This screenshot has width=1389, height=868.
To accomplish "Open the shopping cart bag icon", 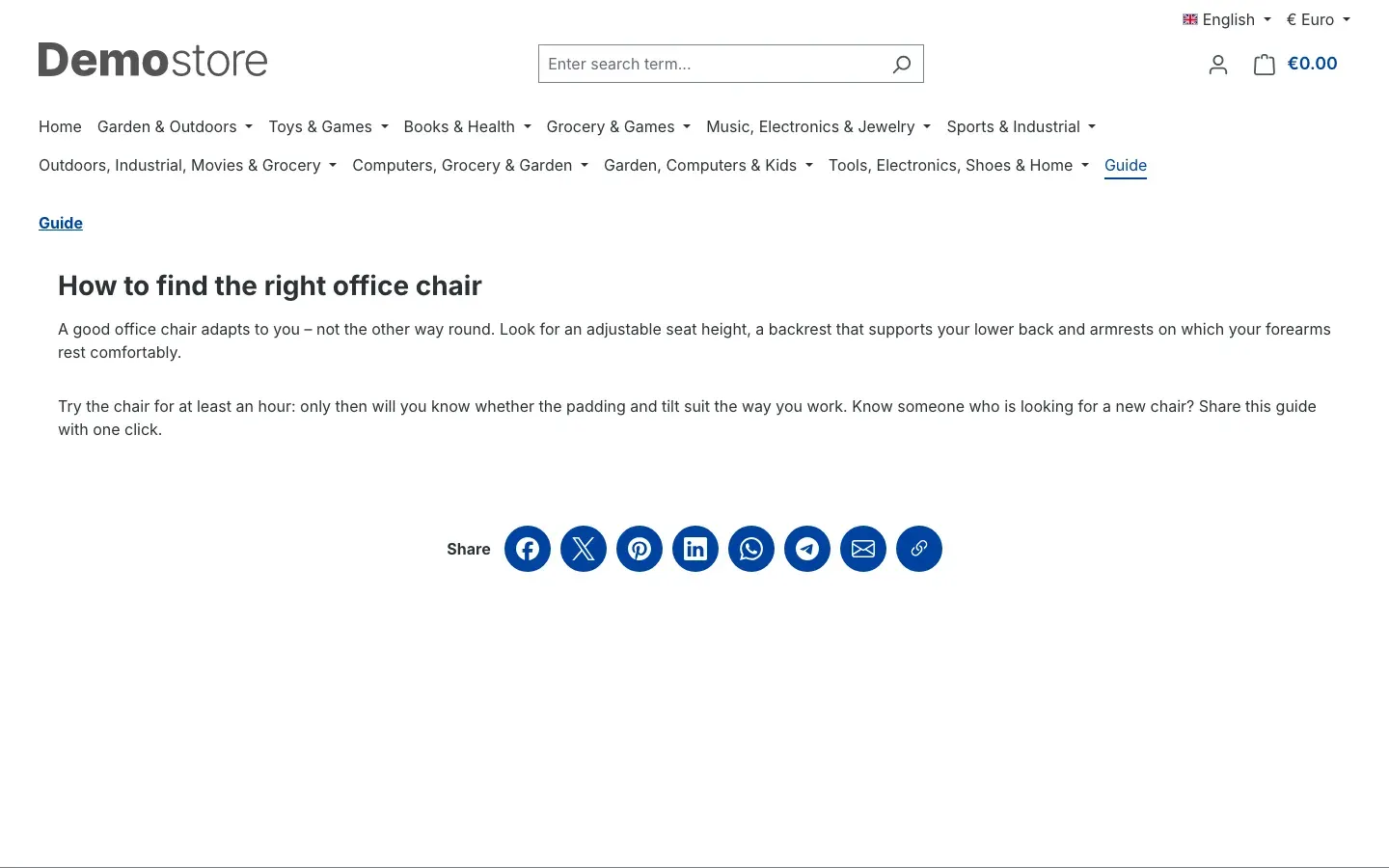I will pos(1264,64).
